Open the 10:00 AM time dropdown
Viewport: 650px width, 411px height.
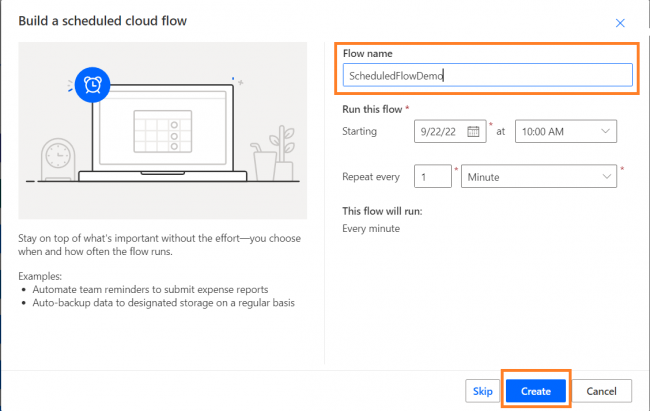pyautogui.click(x=566, y=131)
